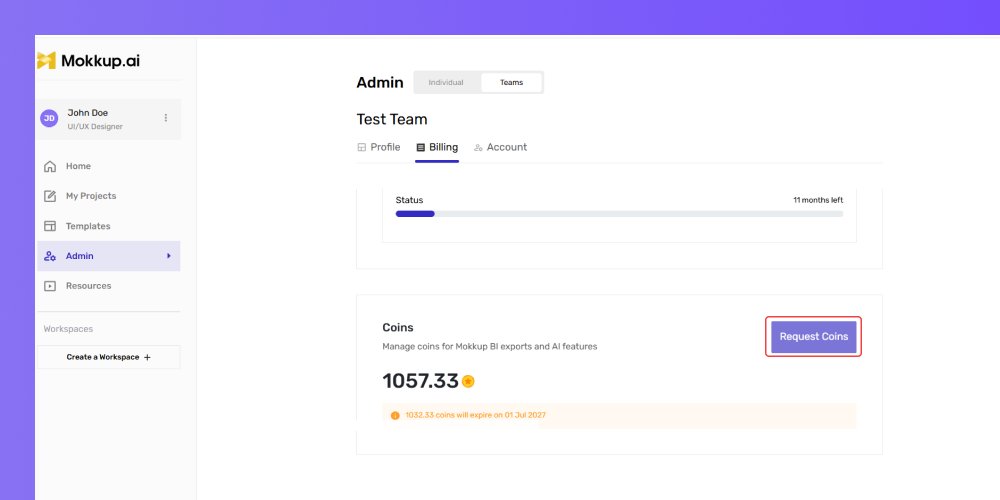Click the Test Team heading
Screen dimensions: 1000x500
tap(392, 119)
